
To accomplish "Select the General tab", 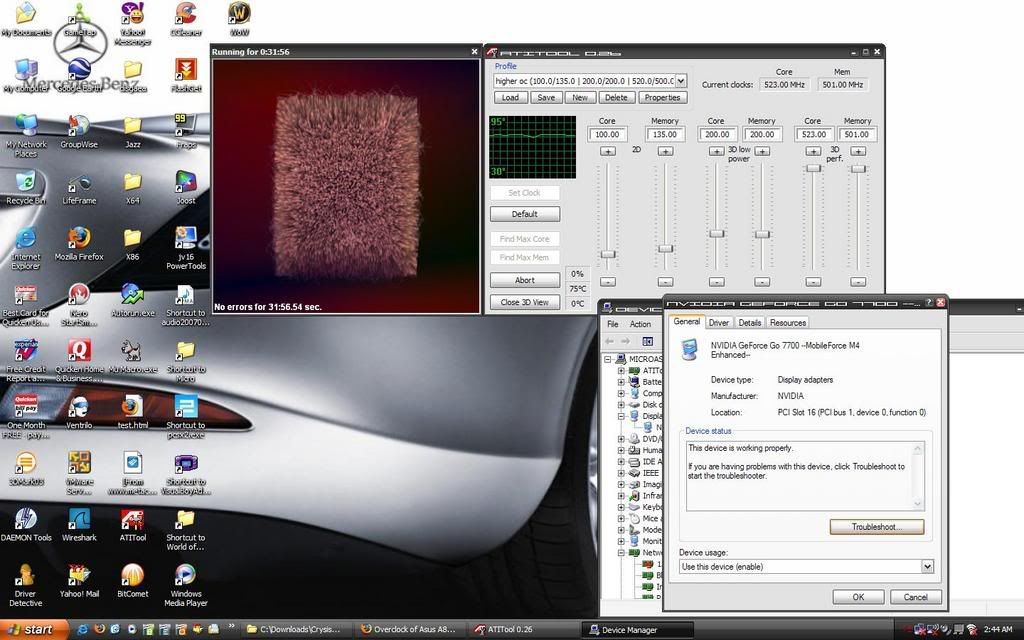I will click(686, 321).
